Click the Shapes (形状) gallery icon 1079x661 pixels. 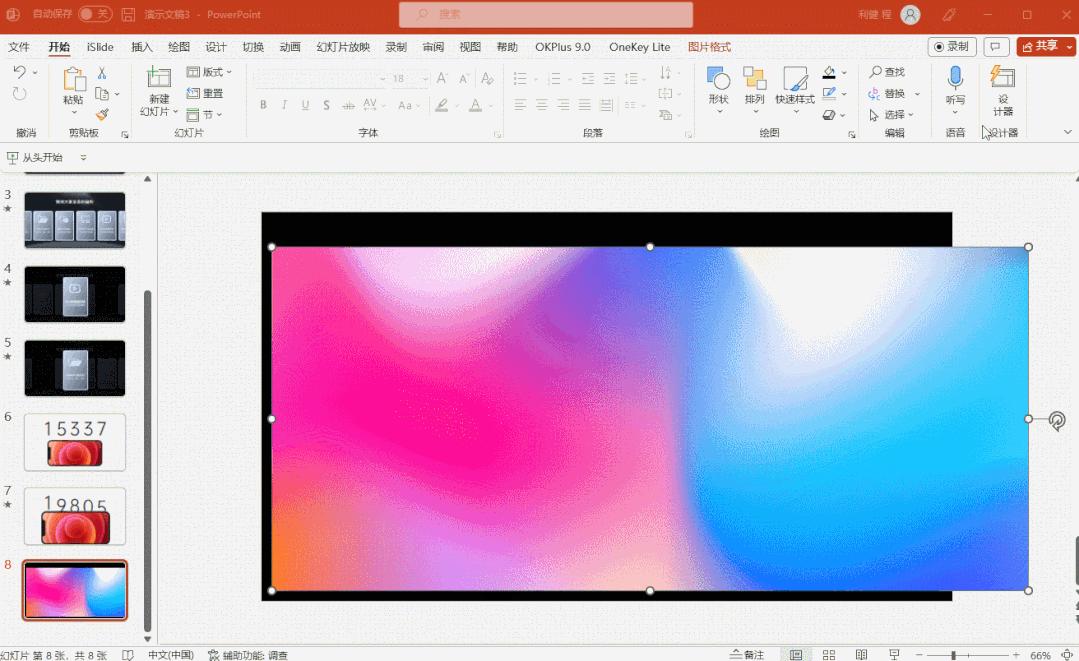click(x=718, y=86)
